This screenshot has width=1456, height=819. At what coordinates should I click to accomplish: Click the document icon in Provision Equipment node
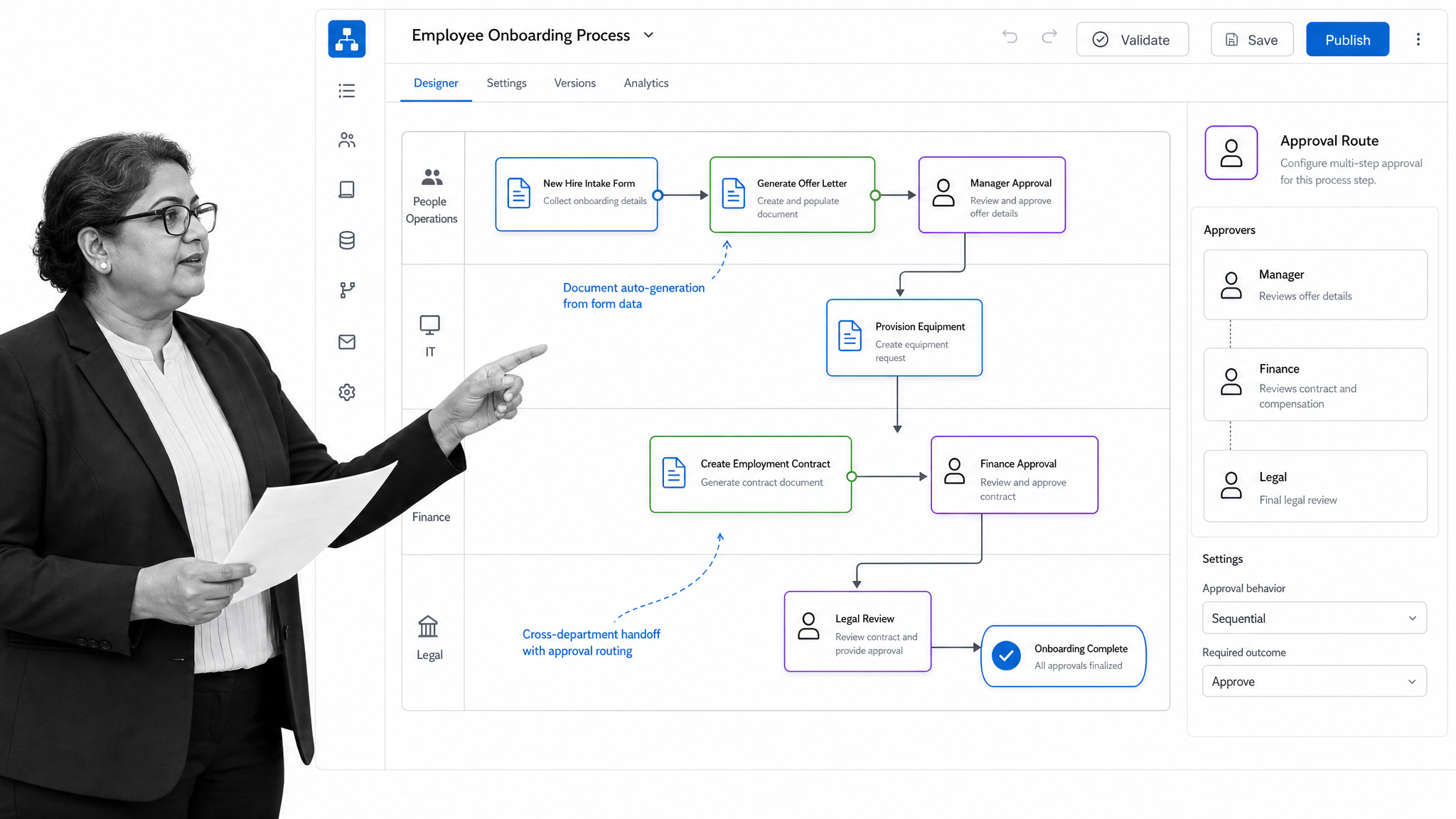click(850, 336)
